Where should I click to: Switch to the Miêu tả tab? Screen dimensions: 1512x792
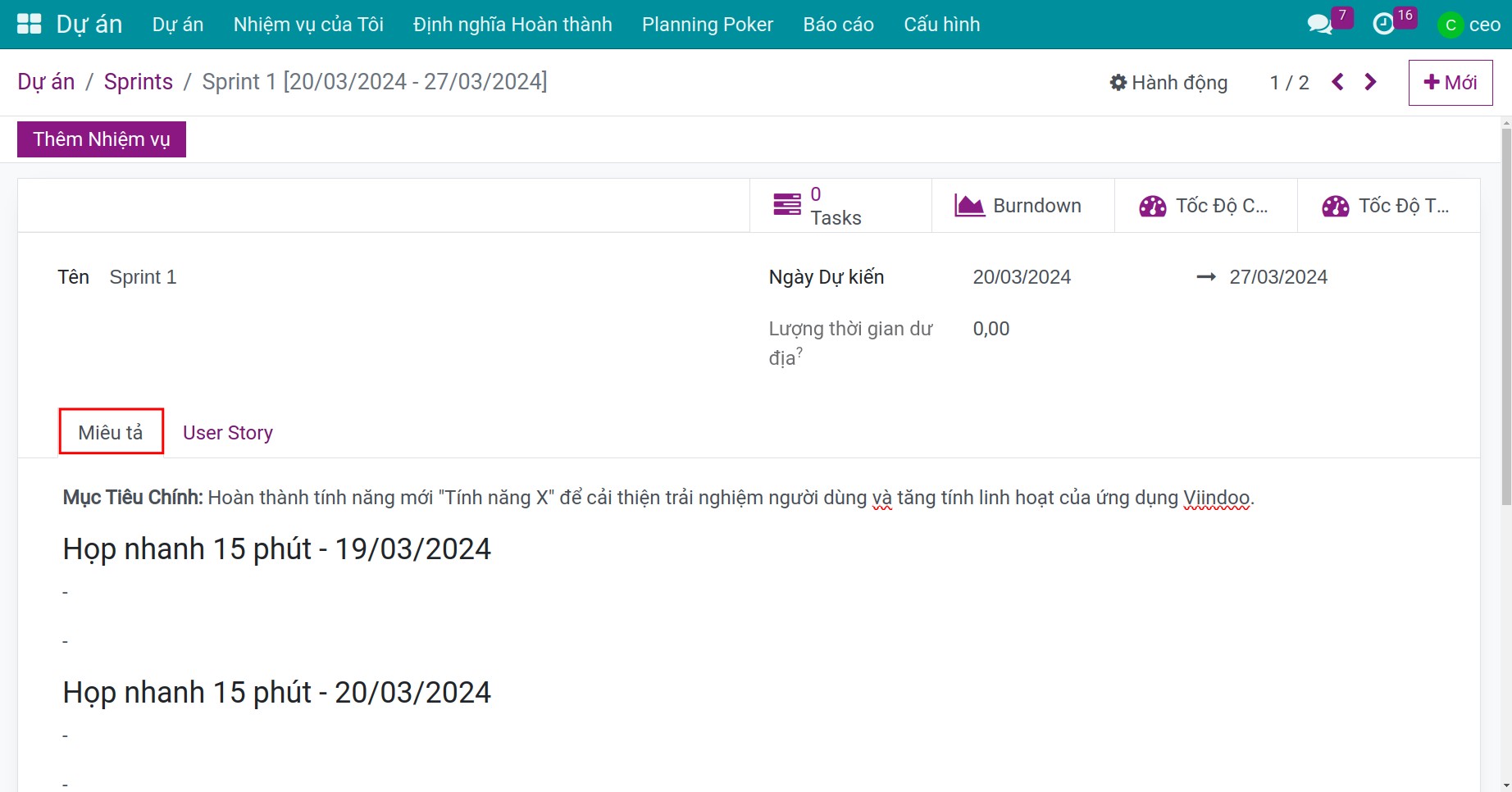tap(111, 432)
